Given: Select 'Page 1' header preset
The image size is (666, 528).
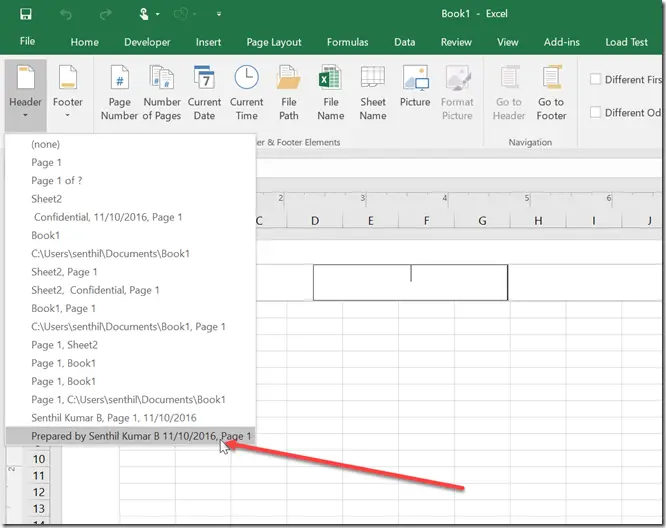Looking at the screenshot, I should click(x=130, y=162).
